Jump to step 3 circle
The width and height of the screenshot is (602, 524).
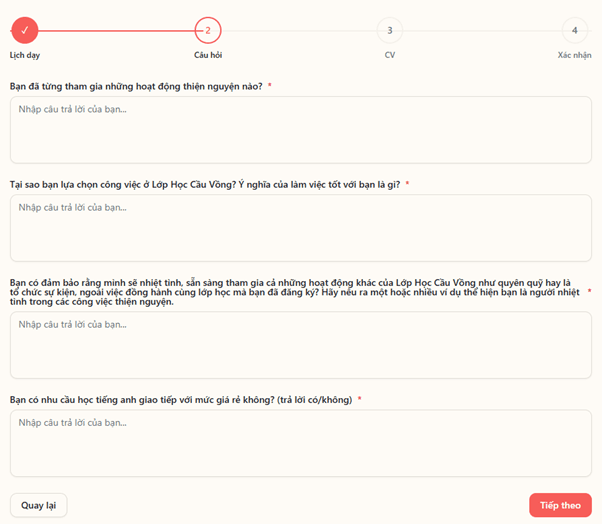pyautogui.click(x=390, y=30)
